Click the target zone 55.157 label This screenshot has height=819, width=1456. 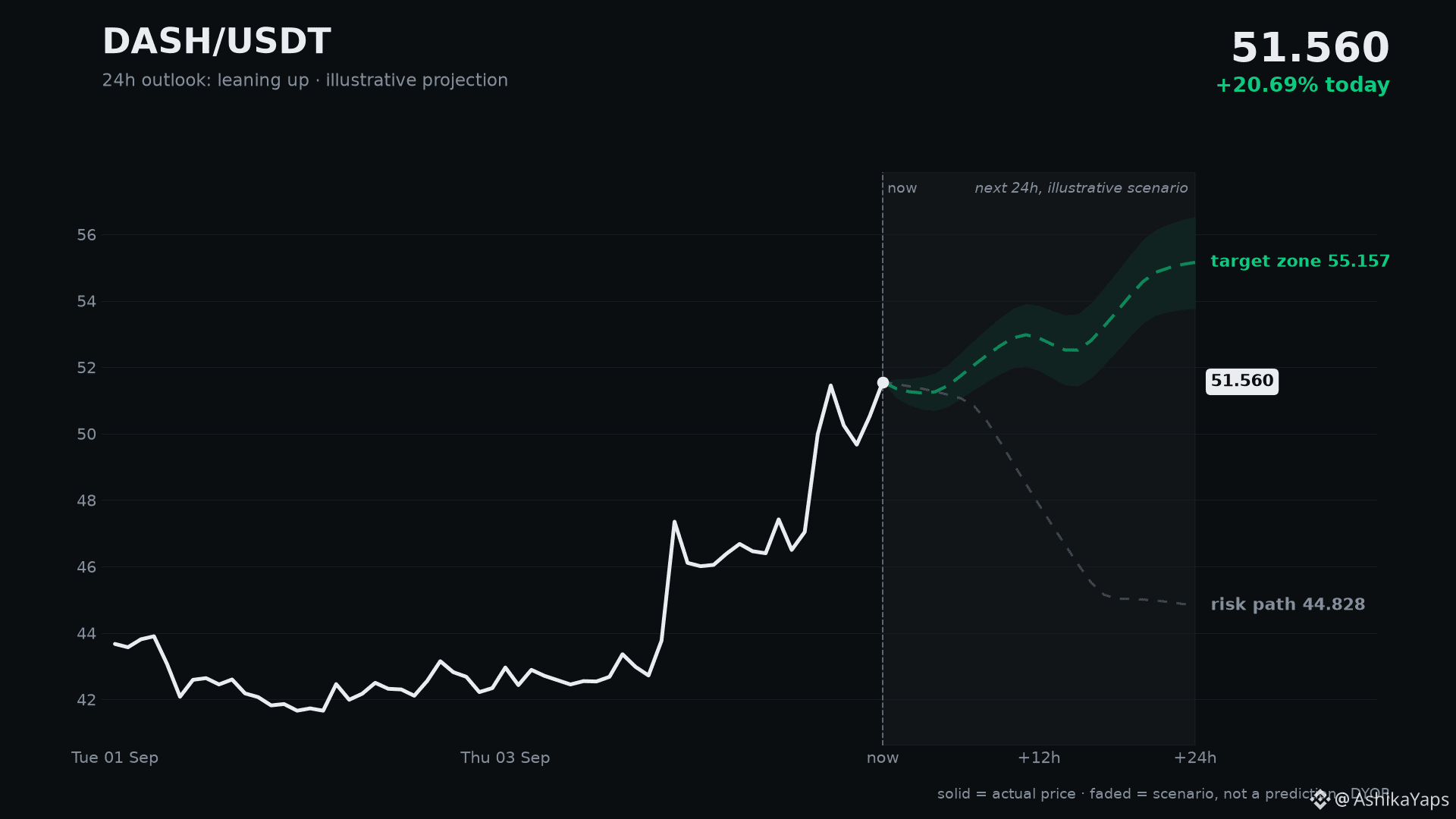[x=1300, y=262]
